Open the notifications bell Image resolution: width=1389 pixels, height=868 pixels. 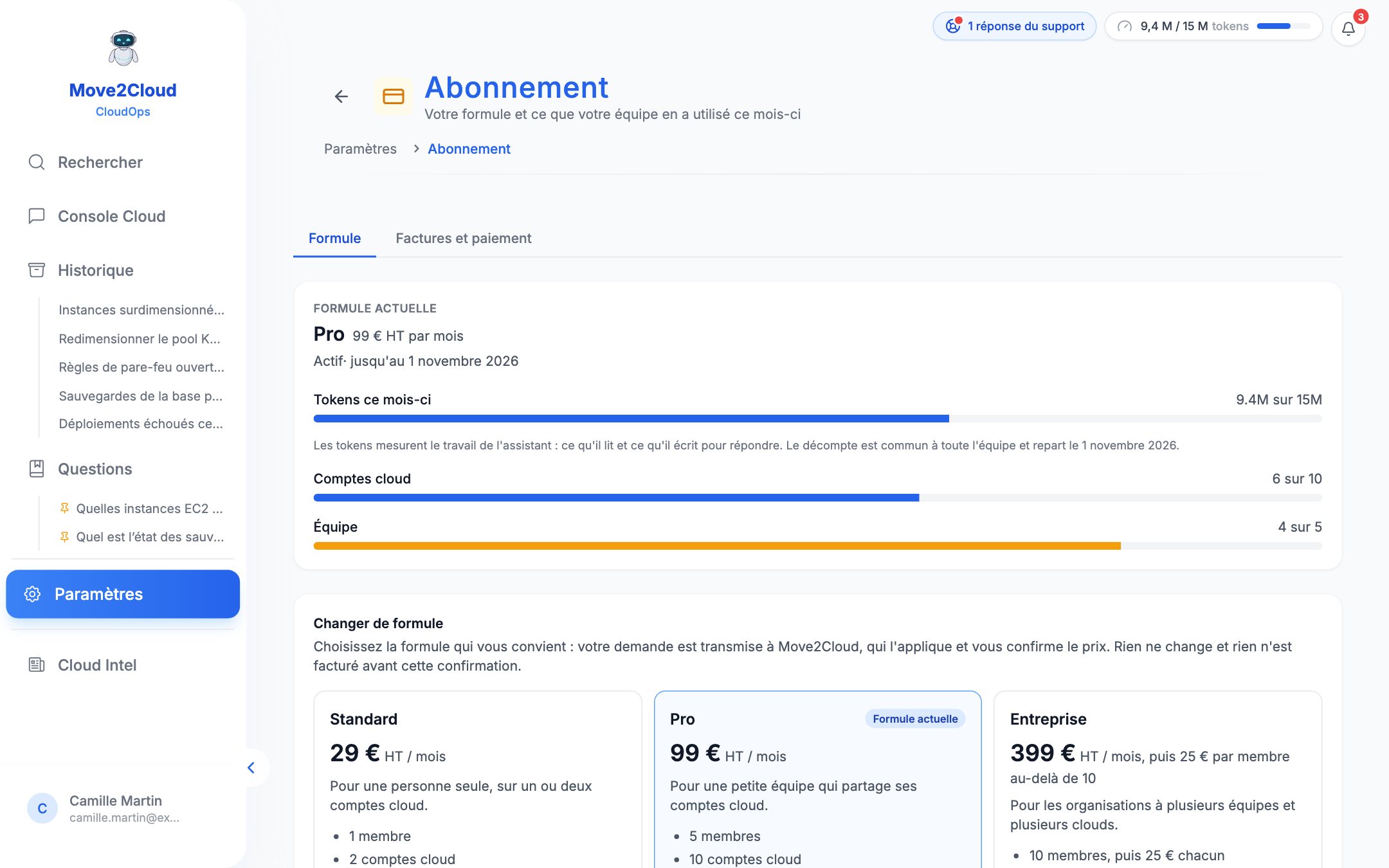pos(1348,28)
